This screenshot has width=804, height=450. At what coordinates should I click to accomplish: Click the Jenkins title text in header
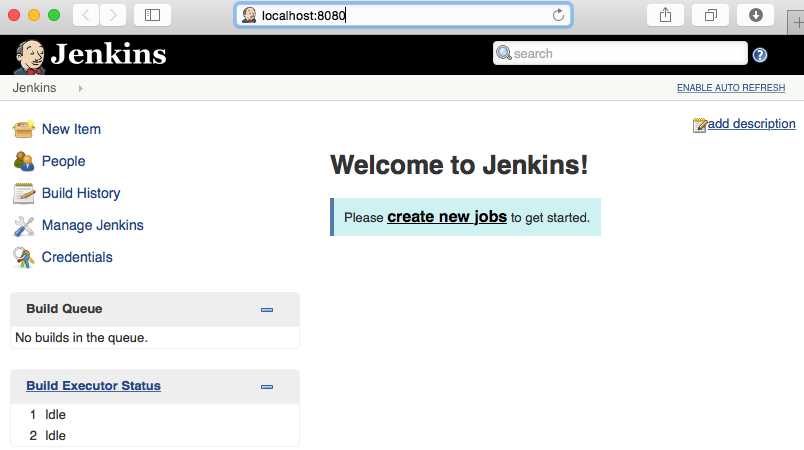[109, 54]
